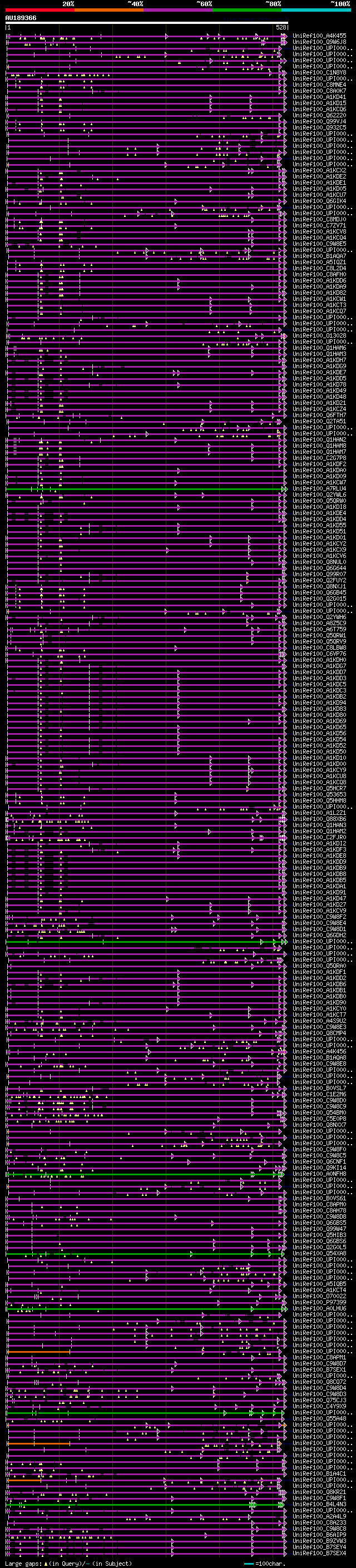Select hit label UniRef100_A1KDD2
This screenshot has height=1568, width=356.
pyautogui.click(x=319, y=978)
